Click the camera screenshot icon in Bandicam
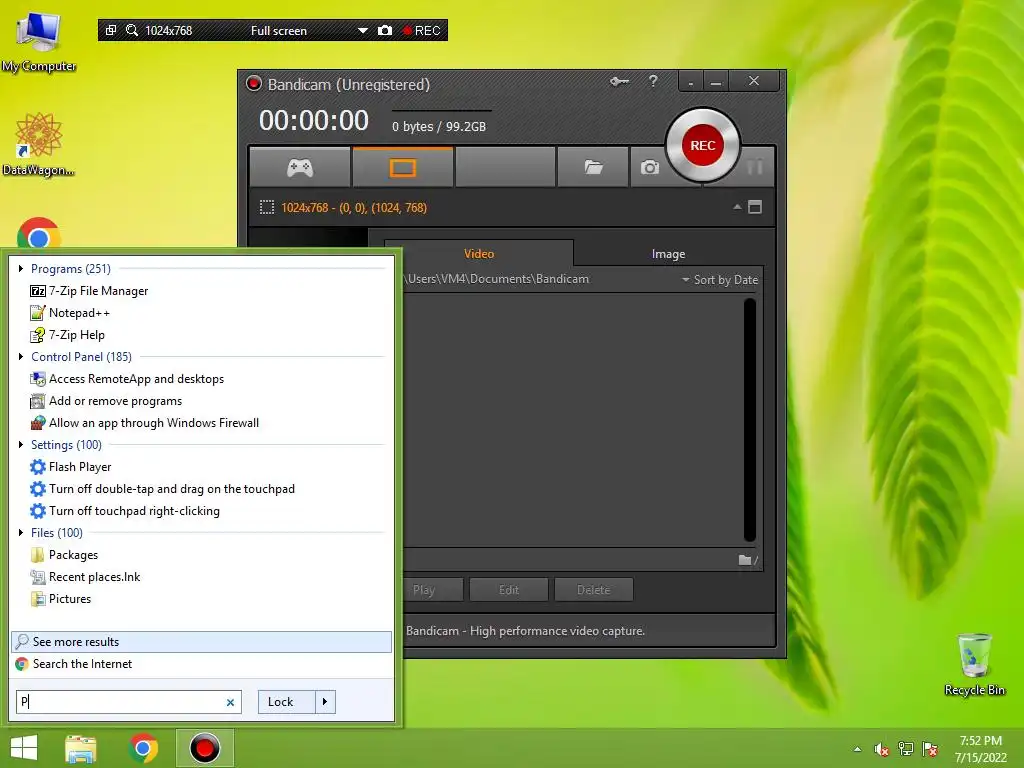Viewport: 1024px width, 768px height. [x=649, y=168]
